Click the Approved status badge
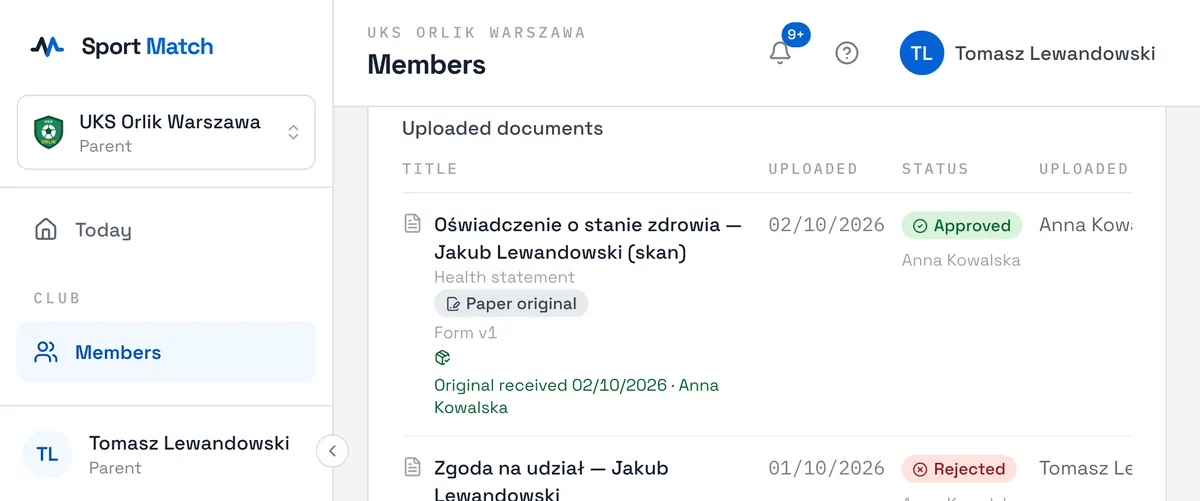The height and width of the screenshot is (501, 1200). click(962, 226)
